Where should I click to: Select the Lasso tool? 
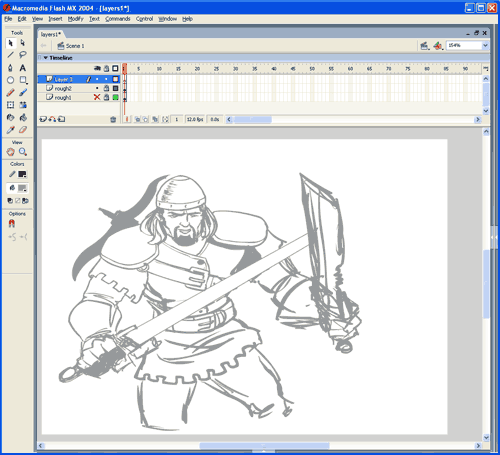[x=23, y=55]
